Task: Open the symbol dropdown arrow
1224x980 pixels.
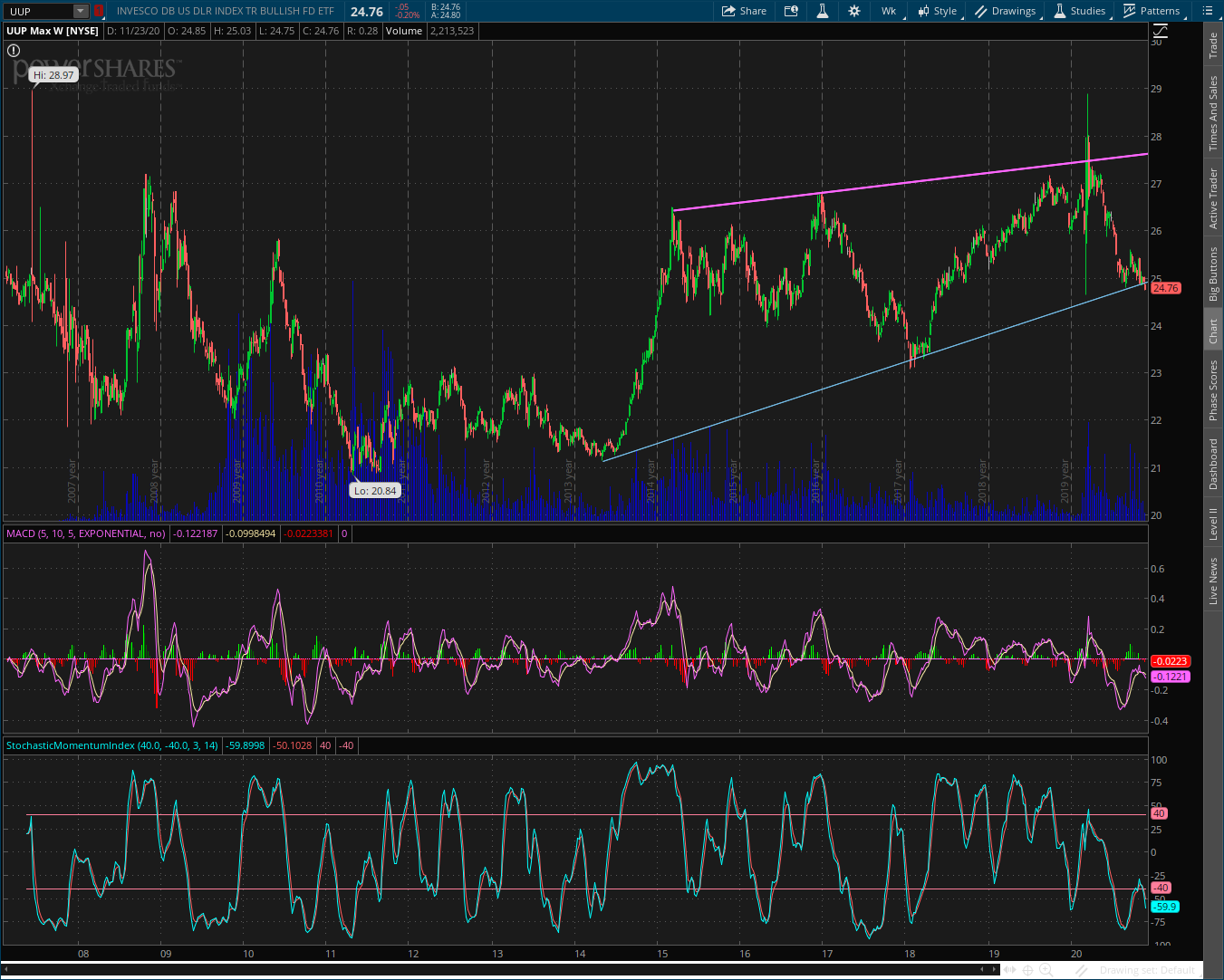Action: 81,11
